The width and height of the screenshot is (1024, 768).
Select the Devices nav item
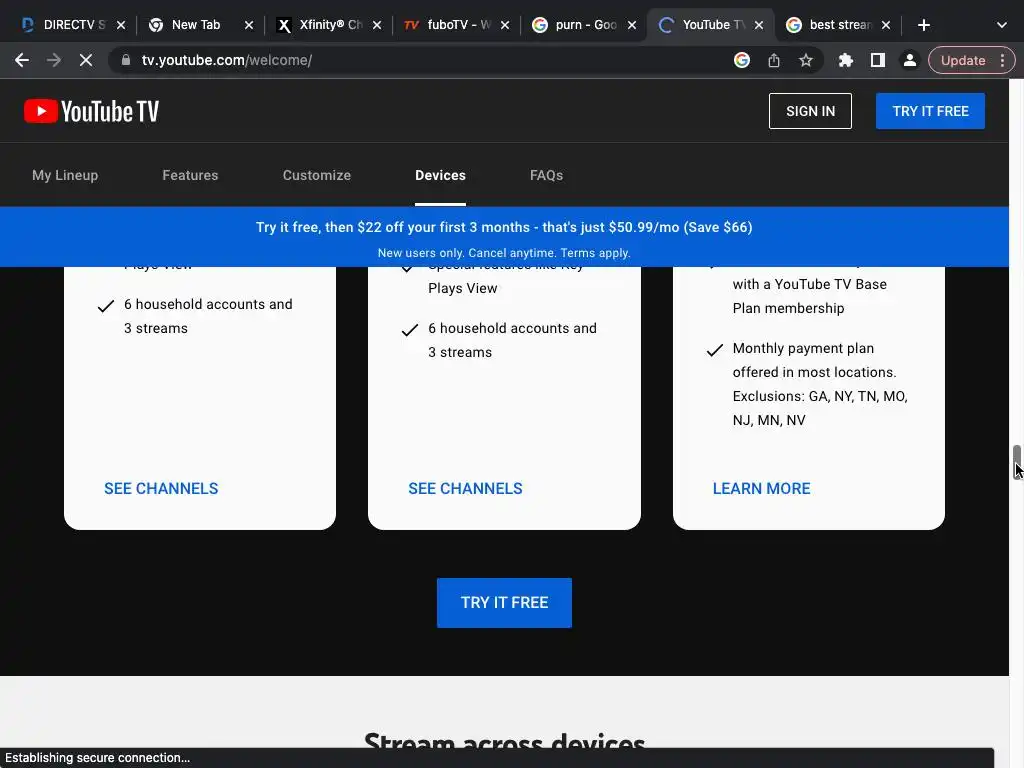click(x=440, y=175)
